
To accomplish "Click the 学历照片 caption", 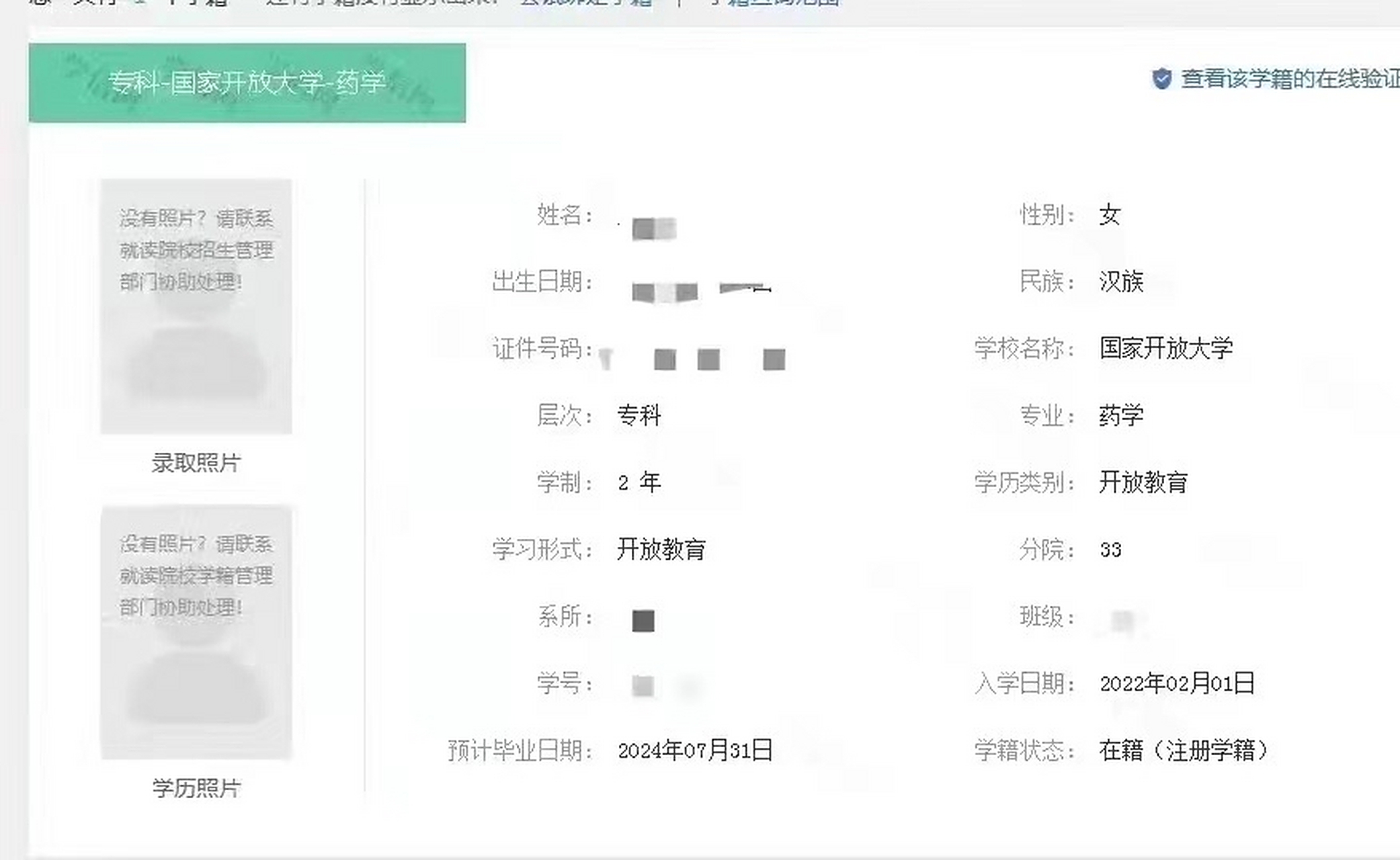I will [196, 788].
